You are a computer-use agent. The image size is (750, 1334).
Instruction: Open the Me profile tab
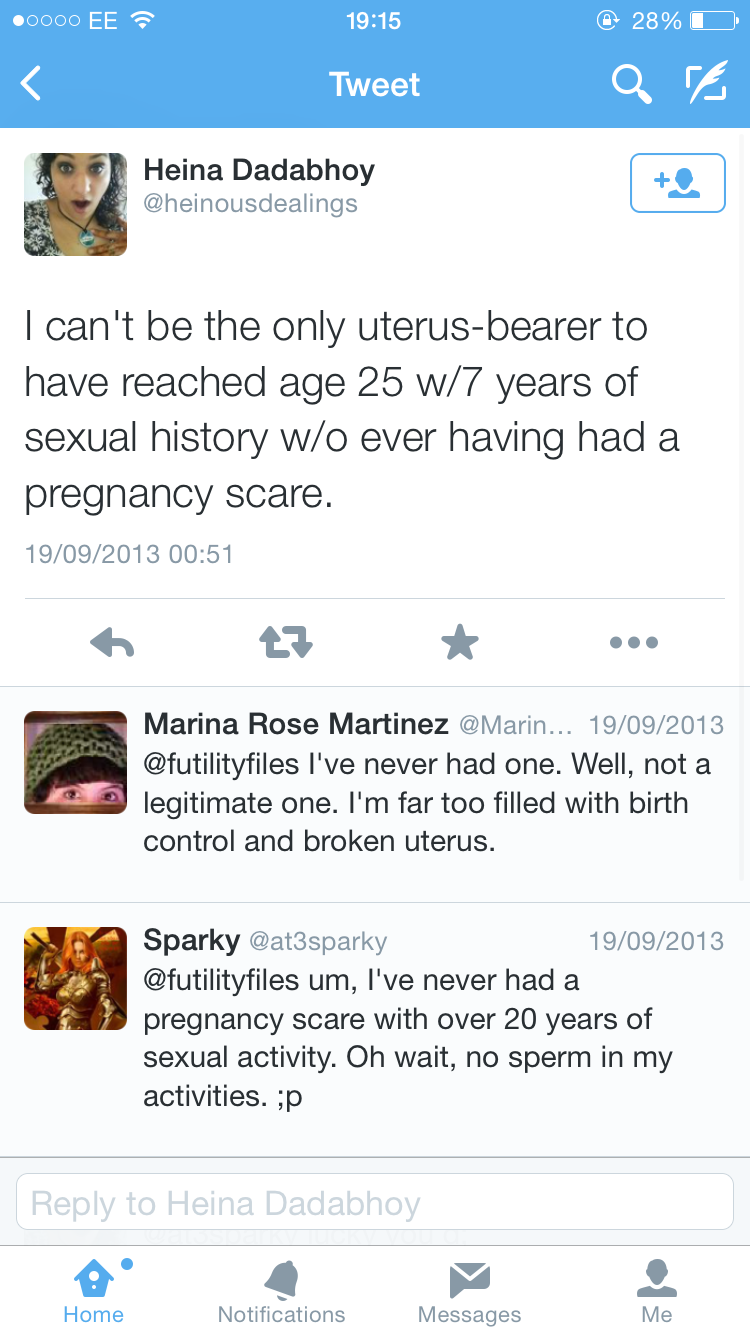(x=657, y=1291)
